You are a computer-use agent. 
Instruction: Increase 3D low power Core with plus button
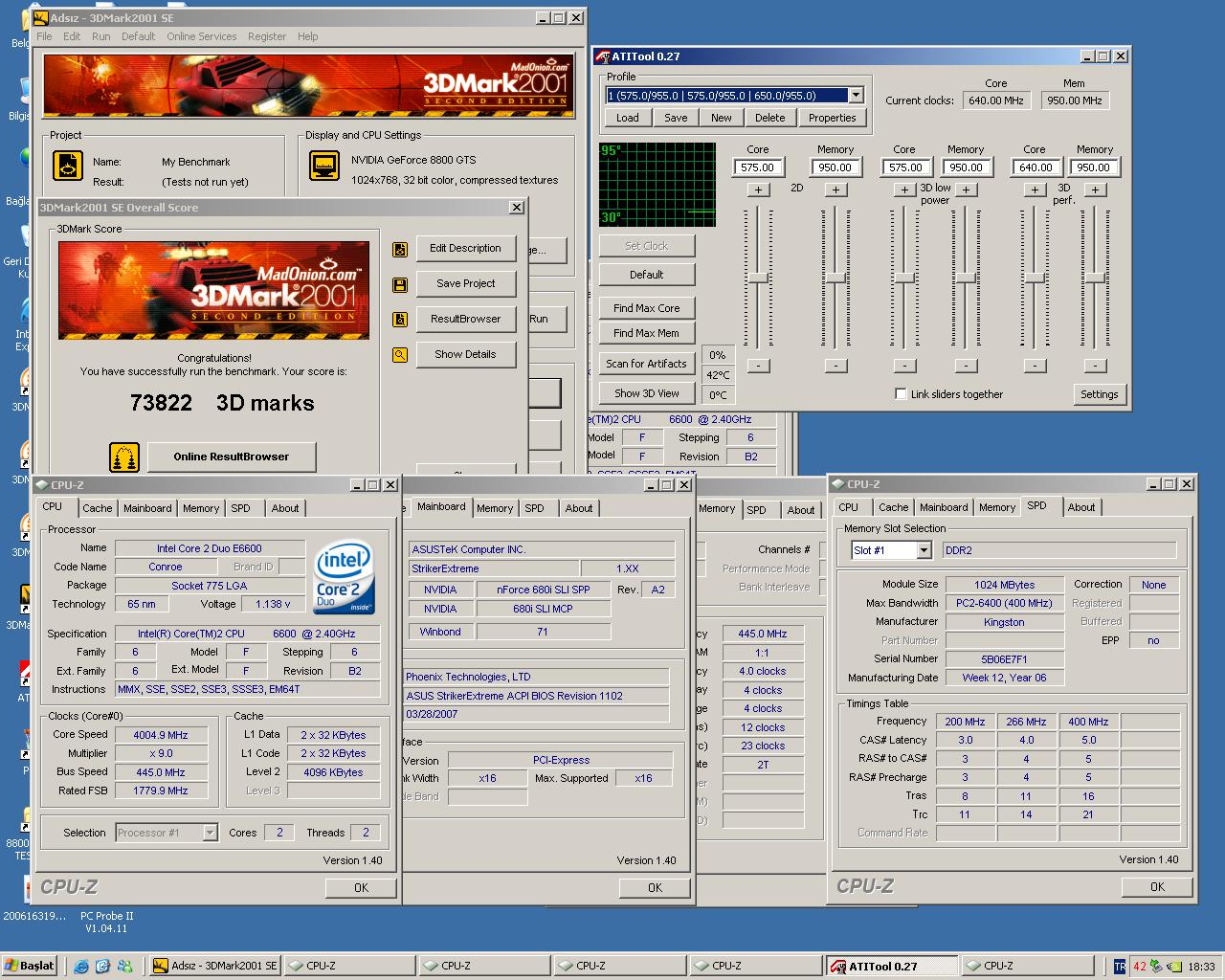coord(904,189)
